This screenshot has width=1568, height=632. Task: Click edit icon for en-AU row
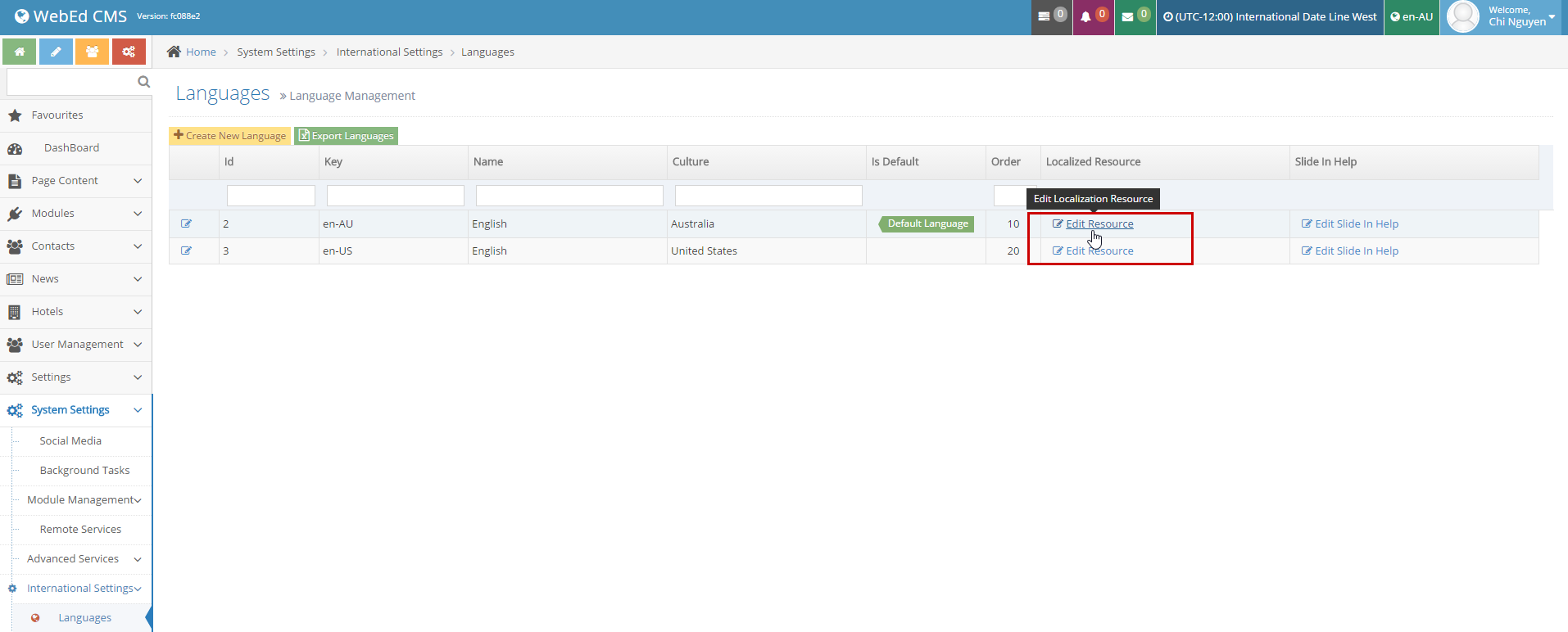[x=186, y=223]
